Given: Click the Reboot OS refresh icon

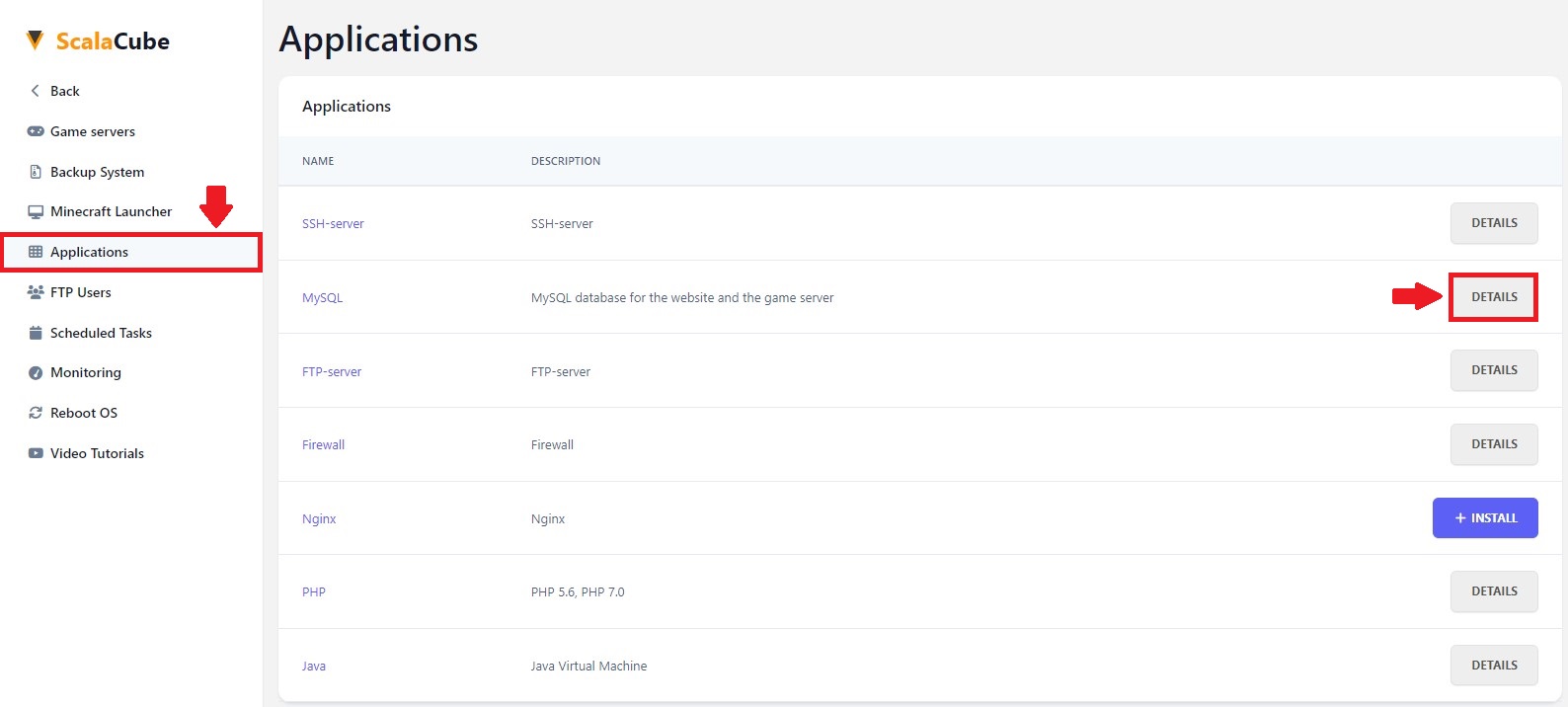Looking at the screenshot, I should click(x=36, y=413).
